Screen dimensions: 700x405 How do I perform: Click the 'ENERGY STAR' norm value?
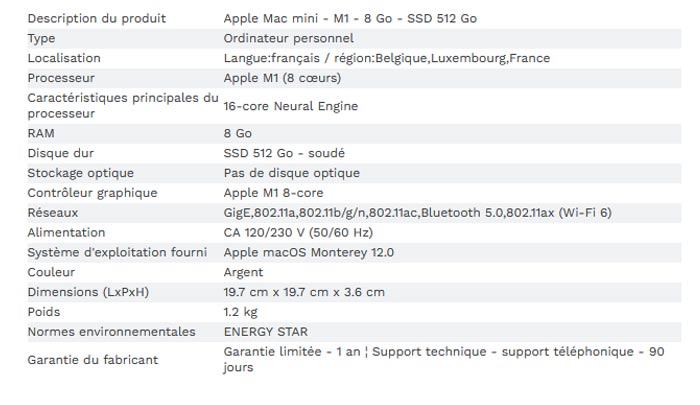click(x=266, y=332)
